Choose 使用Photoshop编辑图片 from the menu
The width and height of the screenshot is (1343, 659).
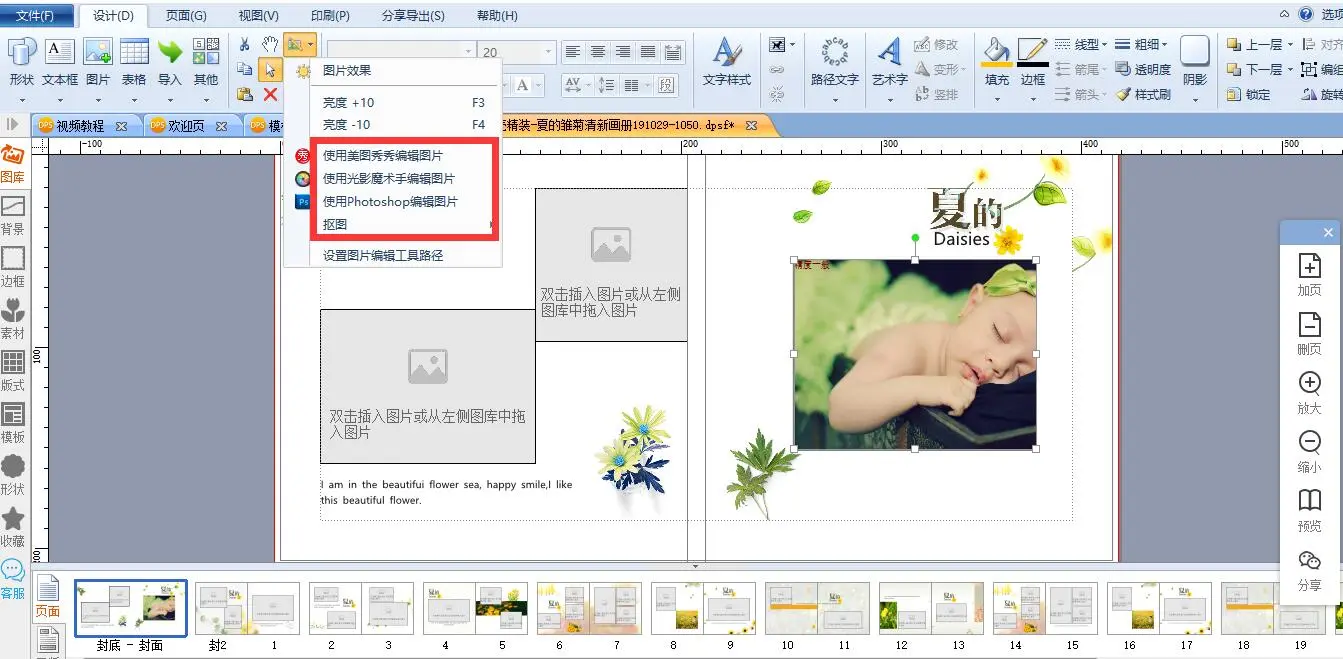390,201
